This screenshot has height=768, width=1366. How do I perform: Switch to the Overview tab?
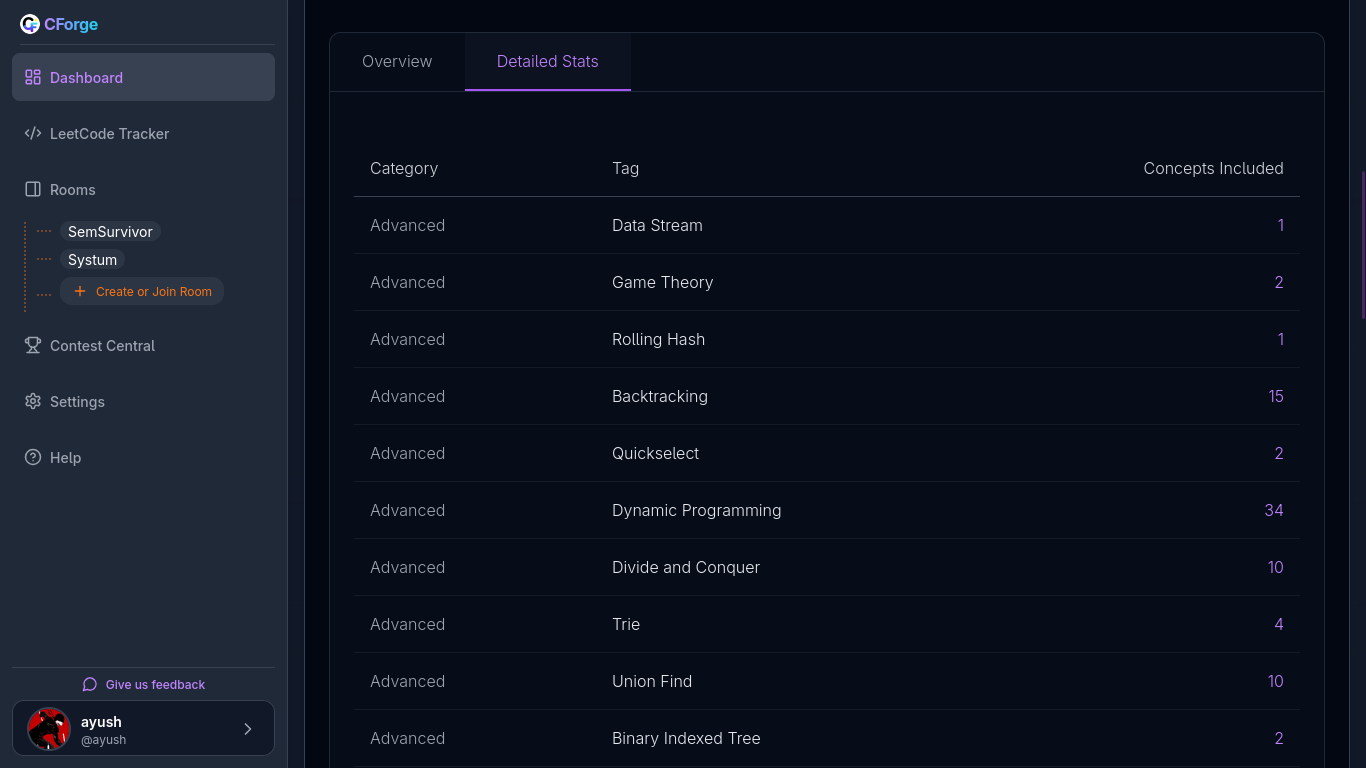[x=397, y=61]
